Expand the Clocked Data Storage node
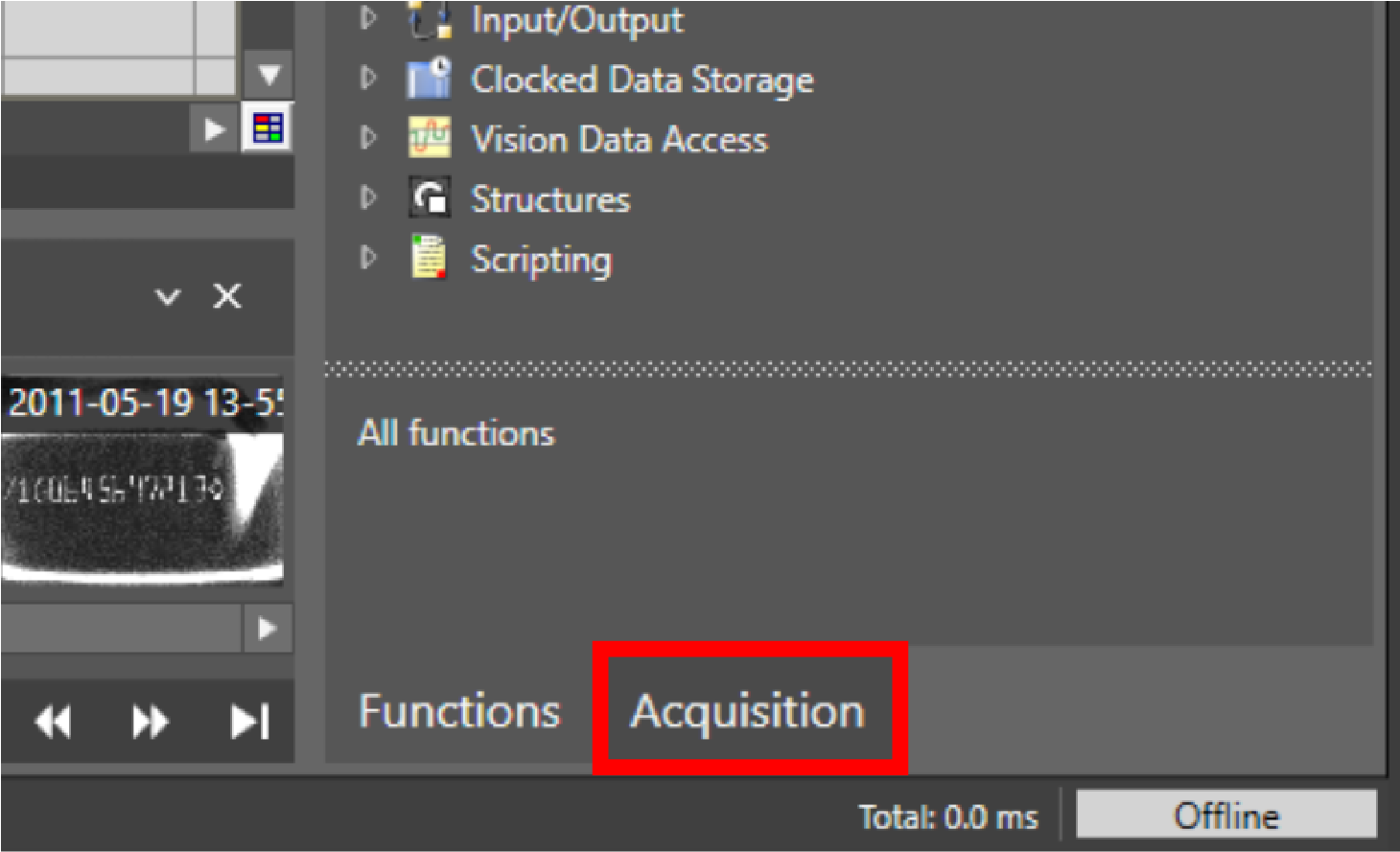 pos(368,79)
